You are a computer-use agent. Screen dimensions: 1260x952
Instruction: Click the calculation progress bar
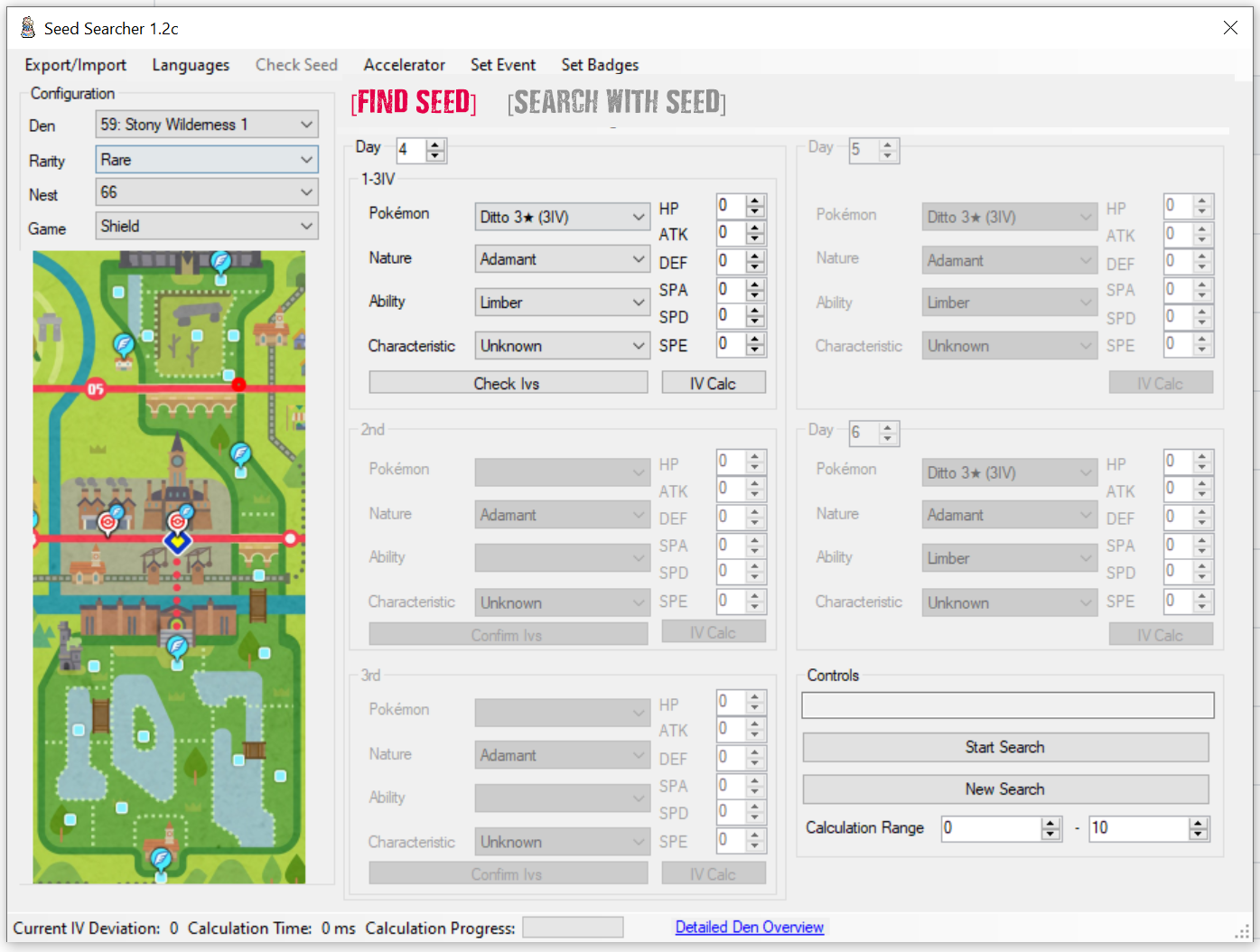573,928
